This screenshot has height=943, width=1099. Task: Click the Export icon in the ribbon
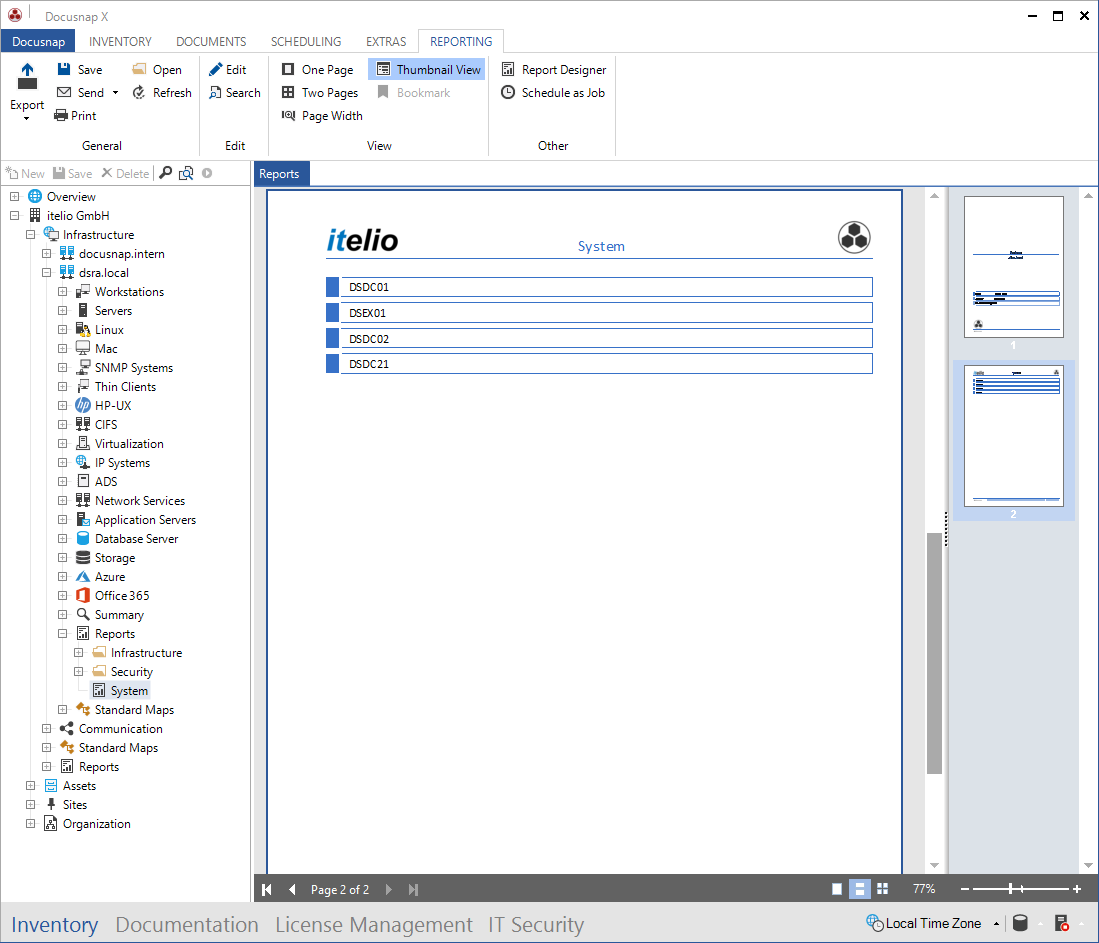tap(27, 76)
